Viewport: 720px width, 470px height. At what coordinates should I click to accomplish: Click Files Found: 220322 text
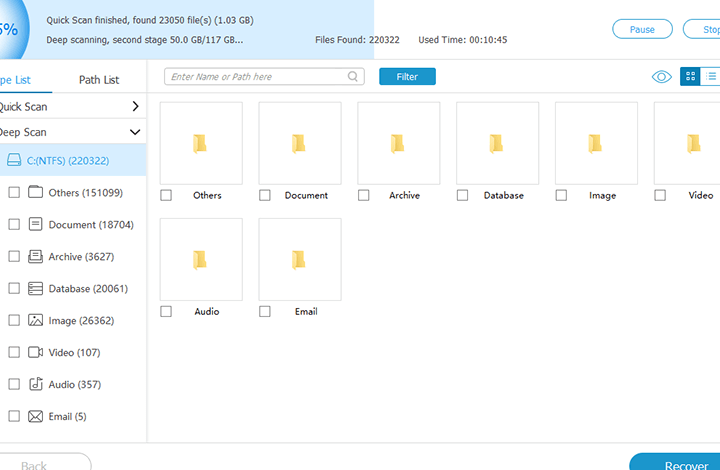[357, 40]
